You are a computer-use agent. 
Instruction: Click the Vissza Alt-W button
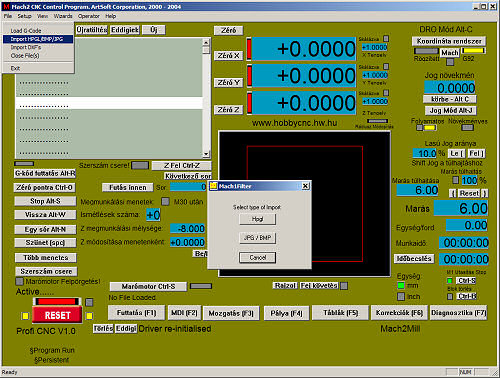[x=45, y=215]
